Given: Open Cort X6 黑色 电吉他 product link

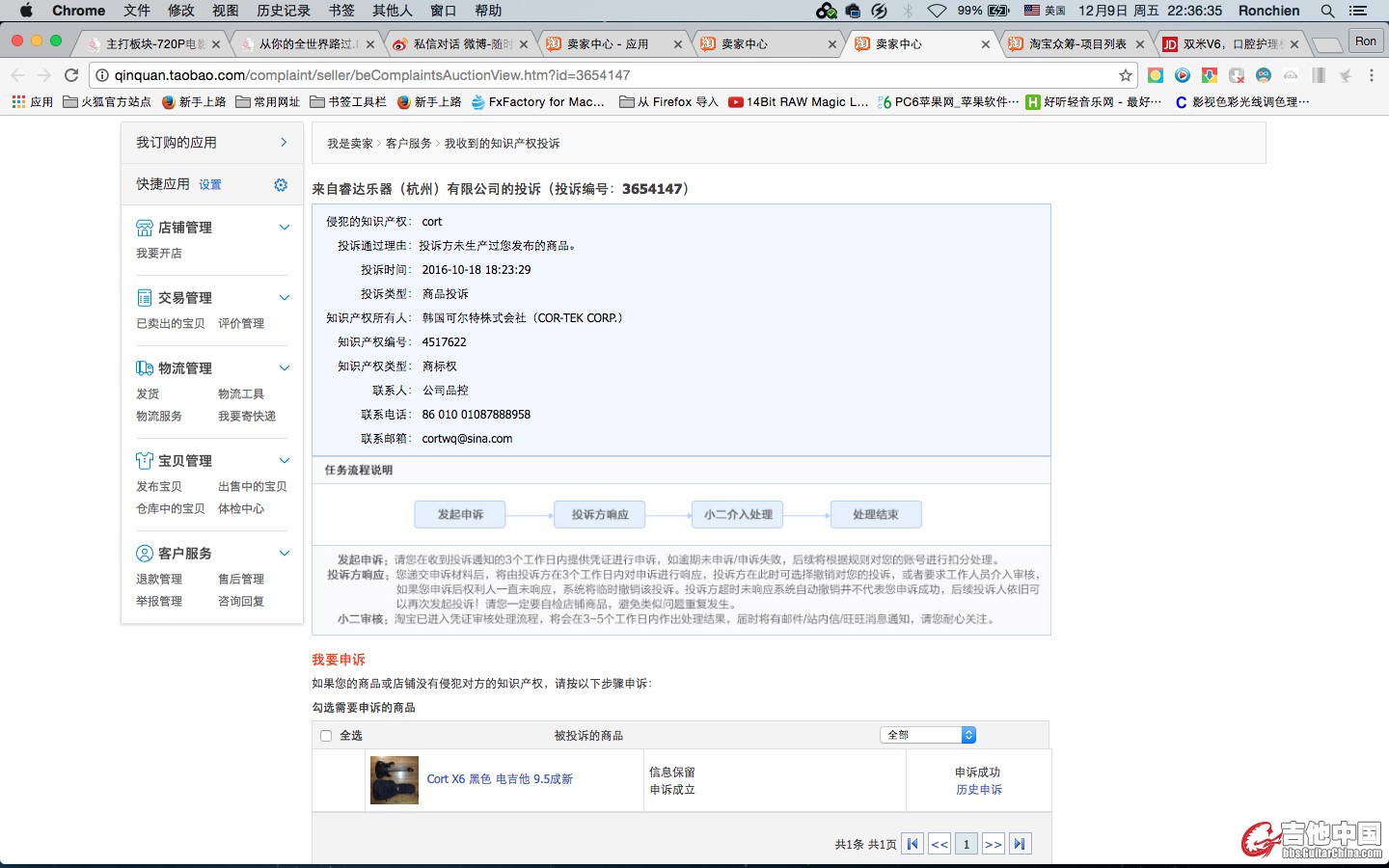Looking at the screenshot, I should tap(500, 779).
